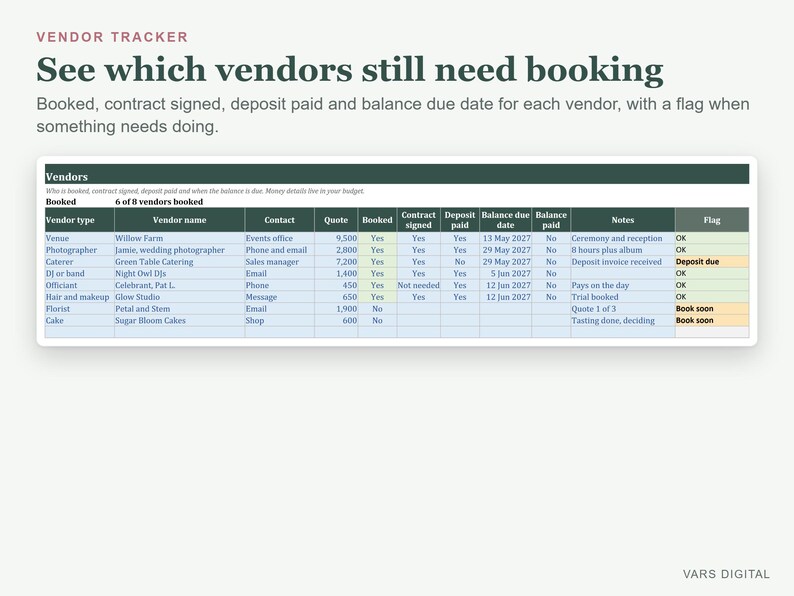The width and height of the screenshot is (794, 596).
Task: Select the 'Hair and makeup' vendor type cell
Action: [80, 297]
